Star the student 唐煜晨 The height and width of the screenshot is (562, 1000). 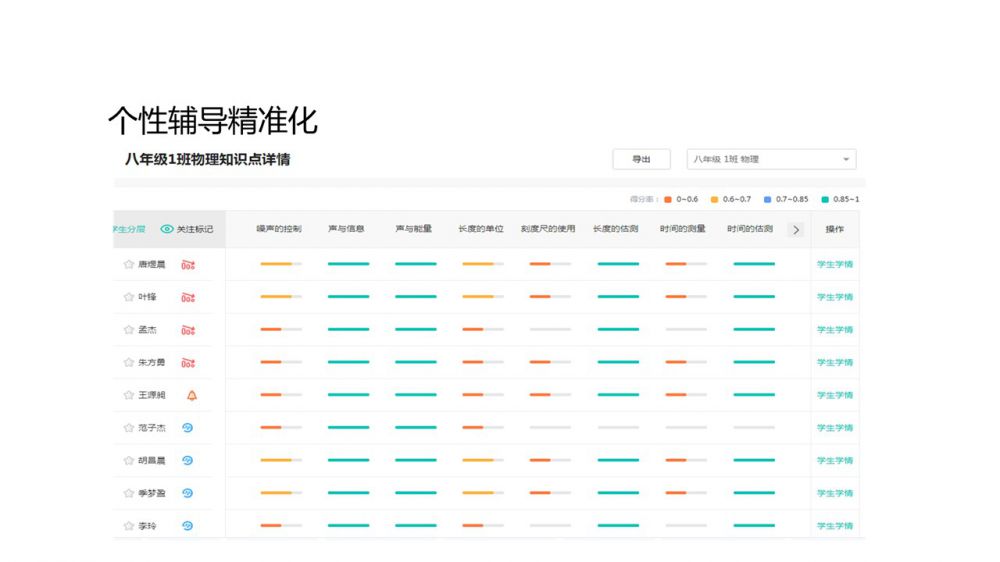click(128, 265)
